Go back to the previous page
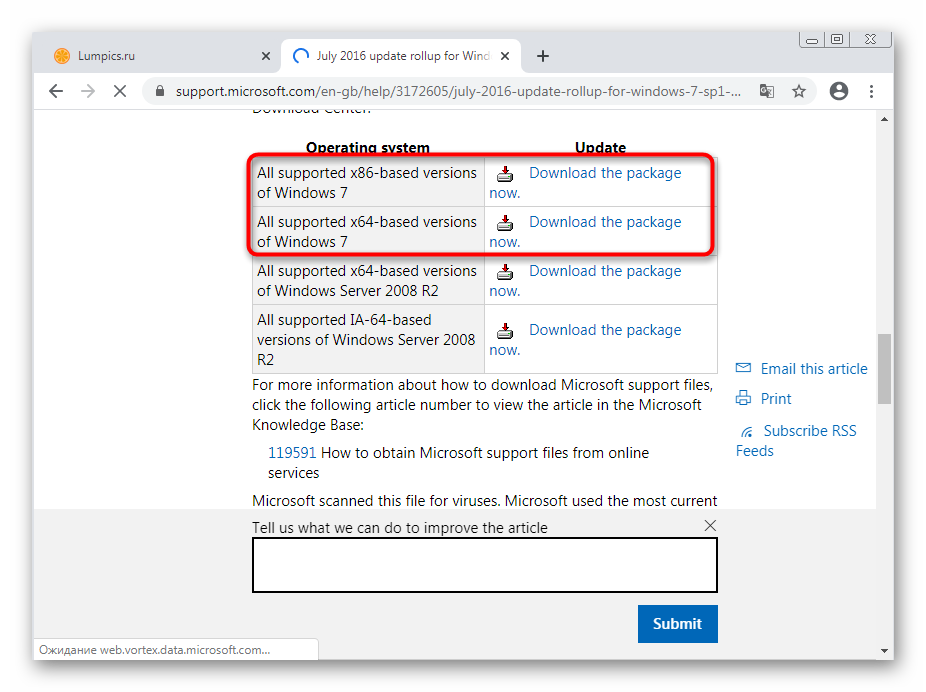 [x=56, y=91]
